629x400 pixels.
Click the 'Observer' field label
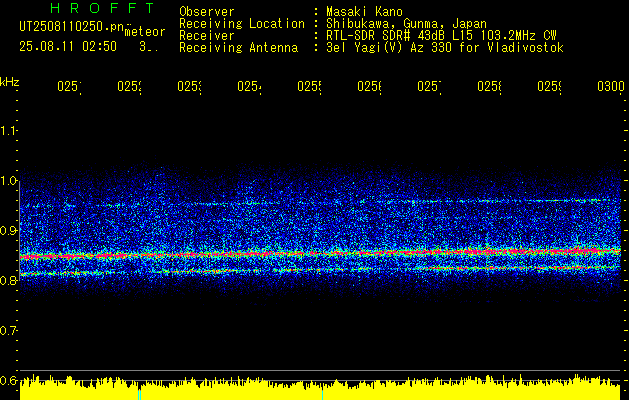pos(207,11)
